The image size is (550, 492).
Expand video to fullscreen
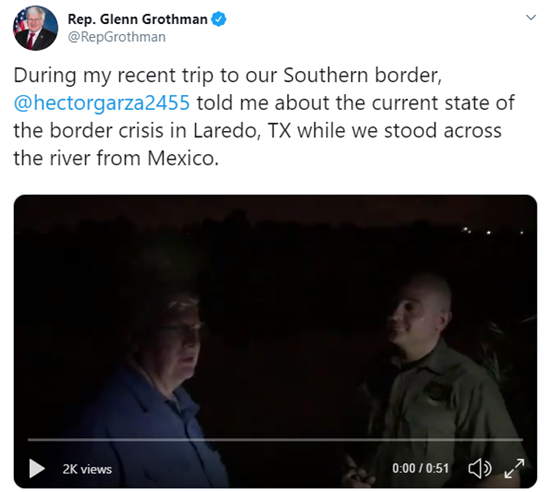[514, 469]
